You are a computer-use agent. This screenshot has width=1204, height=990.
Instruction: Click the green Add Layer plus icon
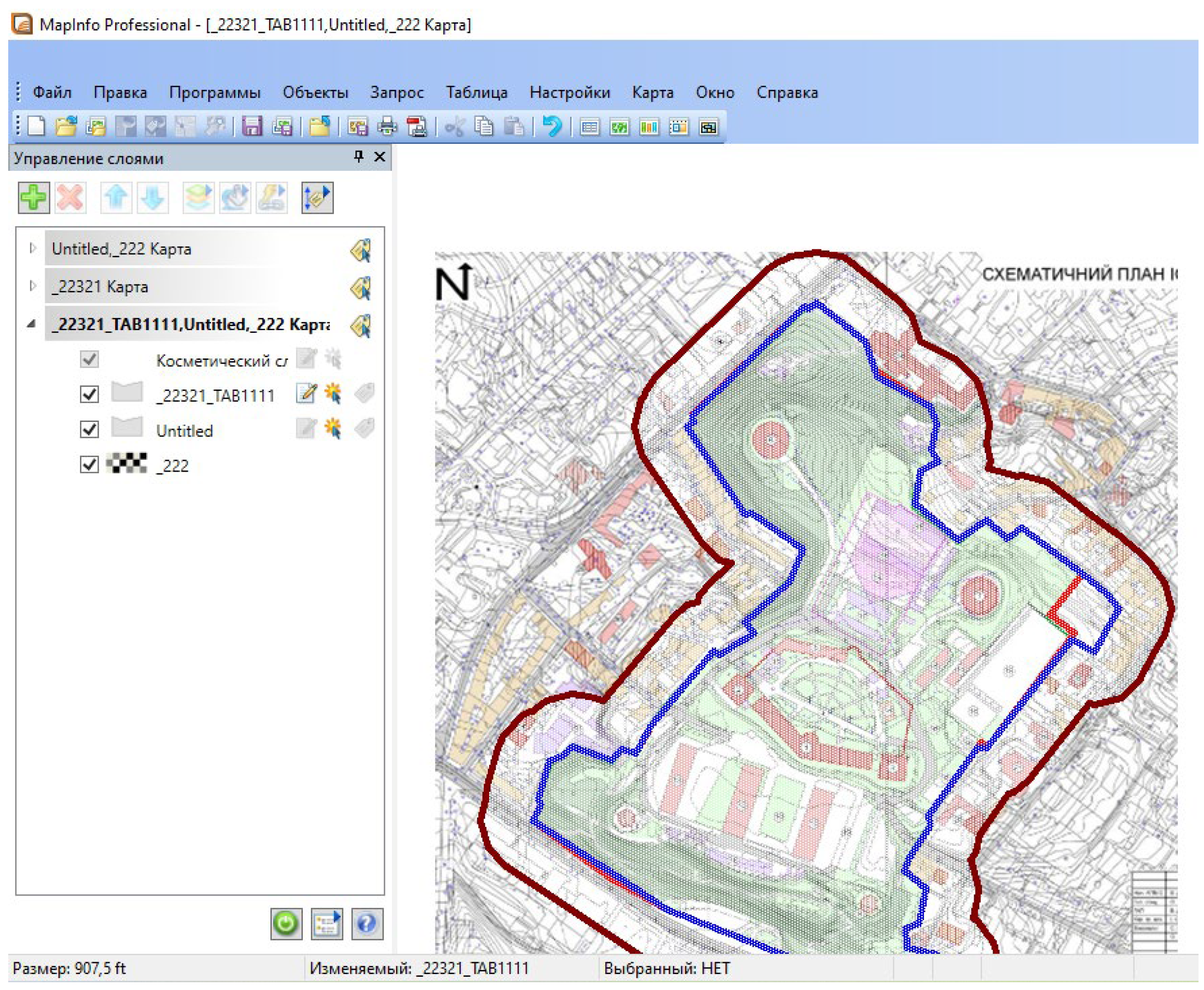[33, 198]
